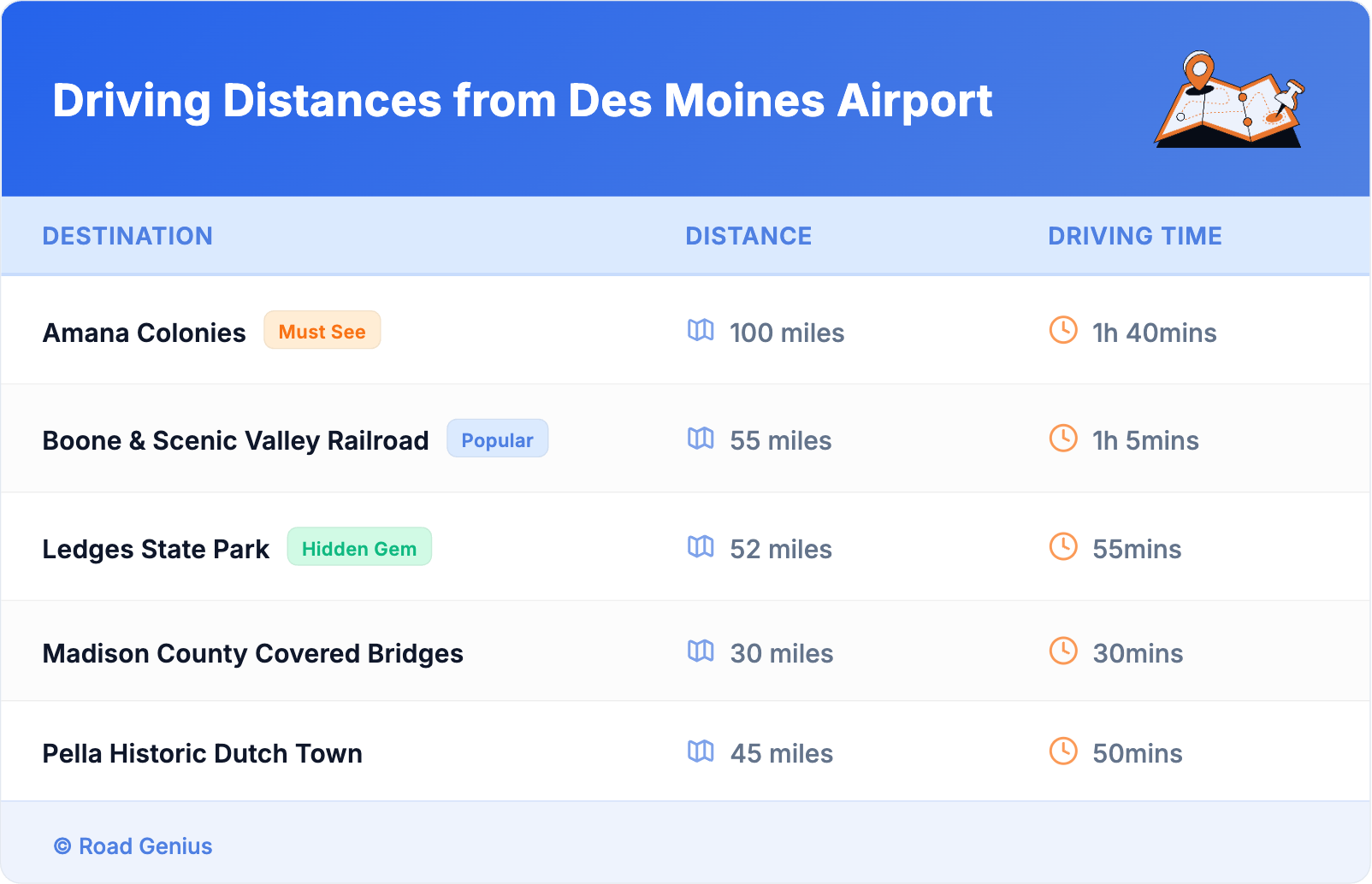Screen dimensions: 1372x884
Task: Click the Driving Time column header
Action: (x=1135, y=236)
